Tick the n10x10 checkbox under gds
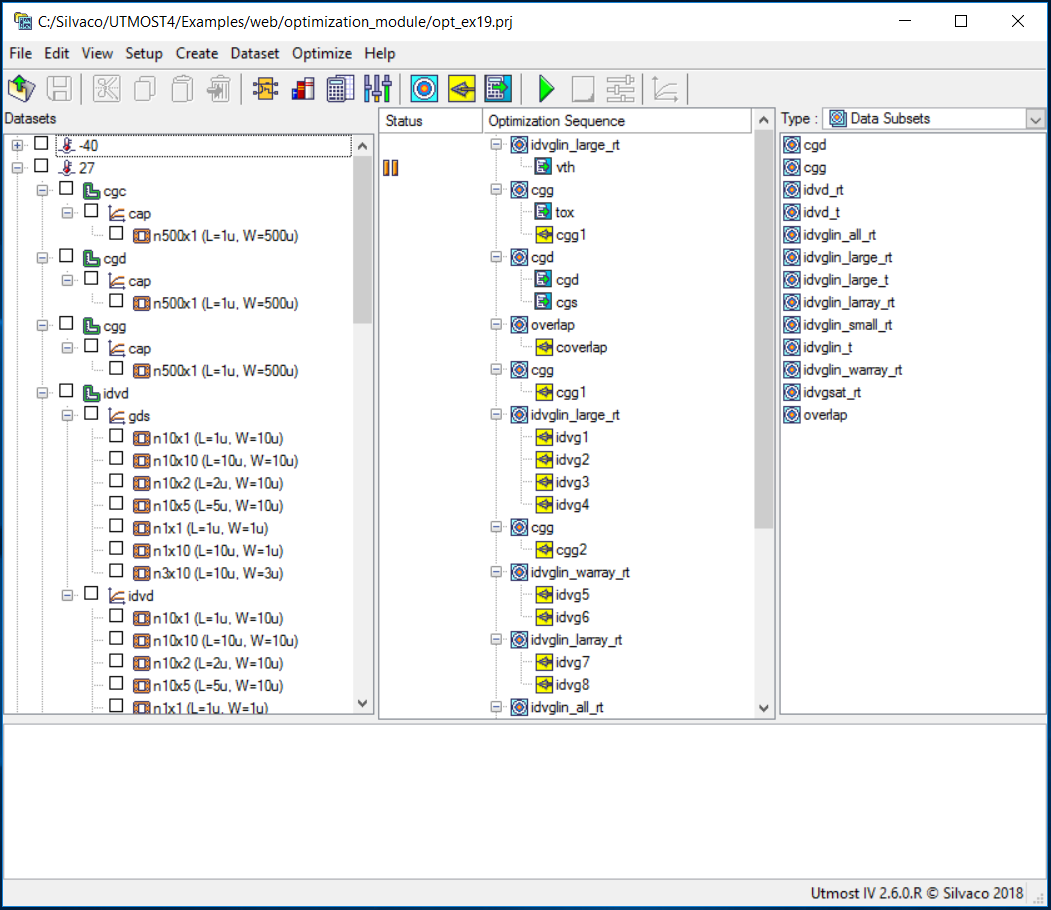This screenshot has height=910, width=1051. tap(116, 458)
